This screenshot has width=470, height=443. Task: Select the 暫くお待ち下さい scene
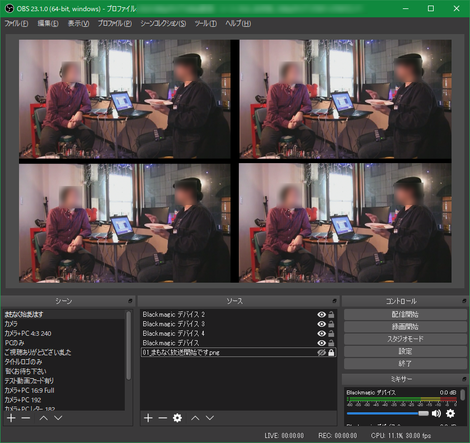point(64,371)
